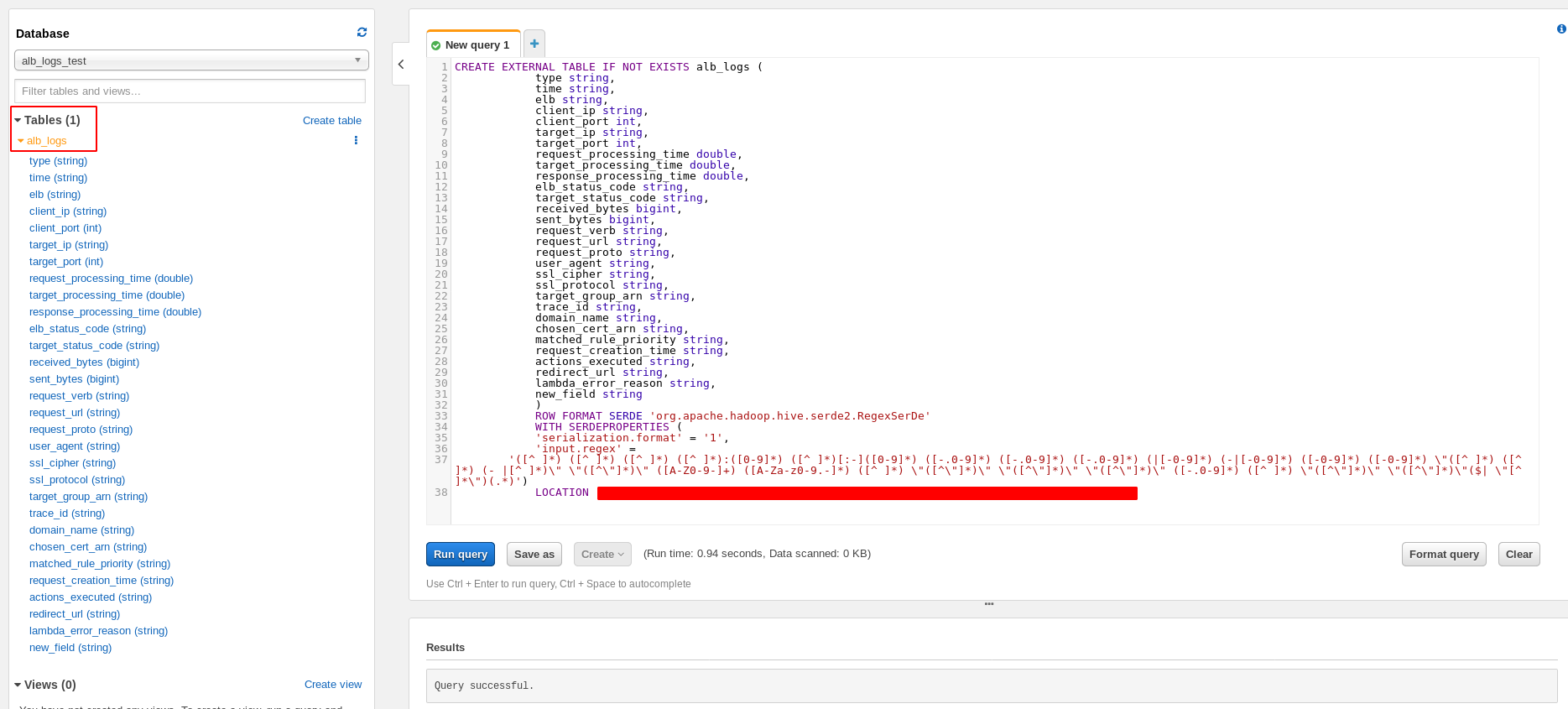Add a new query tab
Screen dimensions: 1568x709
click(x=534, y=44)
